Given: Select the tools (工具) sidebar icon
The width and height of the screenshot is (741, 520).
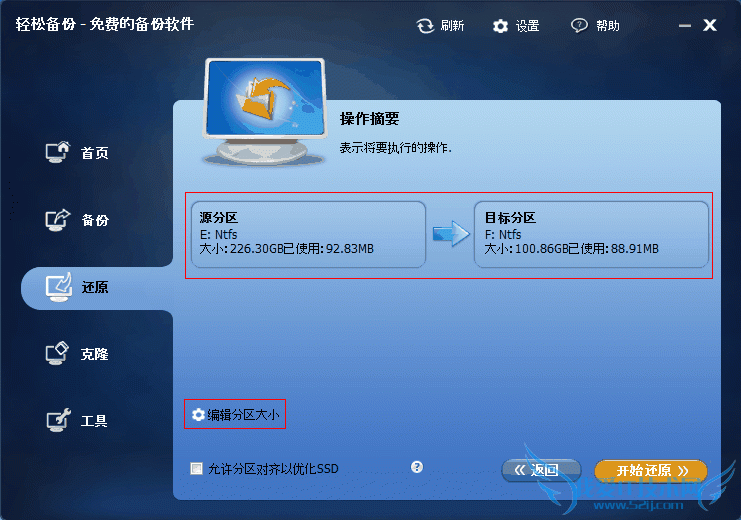Looking at the screenshot, I should [x=58, y=420].
